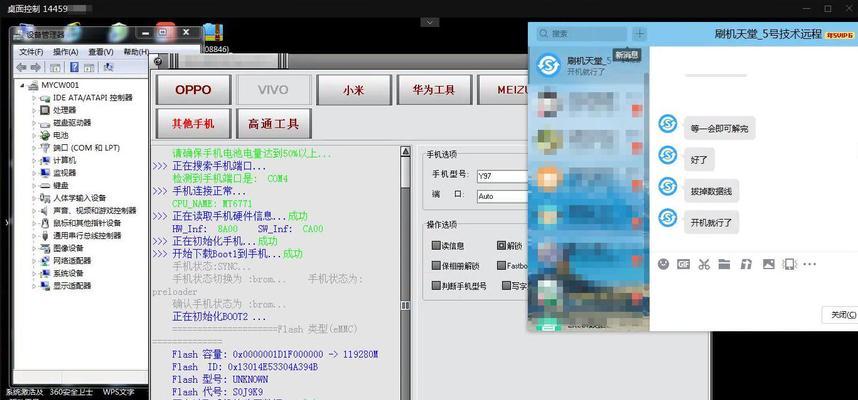Click the 关闭(C) button in chat

tap(840, 315)
